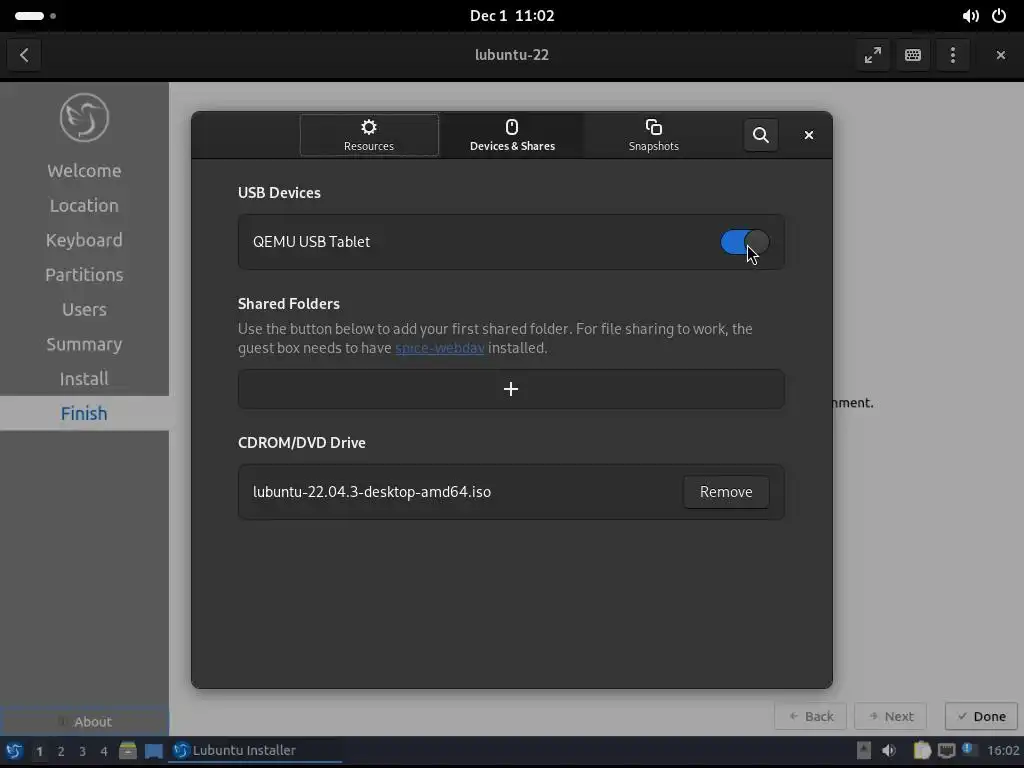This screenshot has width=1024, height=768.
Task: Close the lubuntu-22 box window
Action: click(x=1000, y=55)
